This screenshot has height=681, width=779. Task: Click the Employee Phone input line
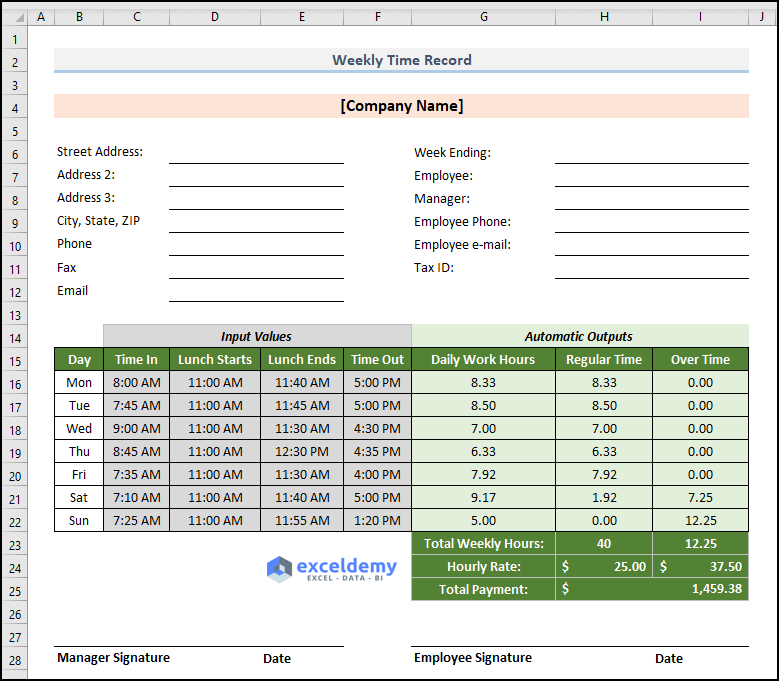pos(652,221)
